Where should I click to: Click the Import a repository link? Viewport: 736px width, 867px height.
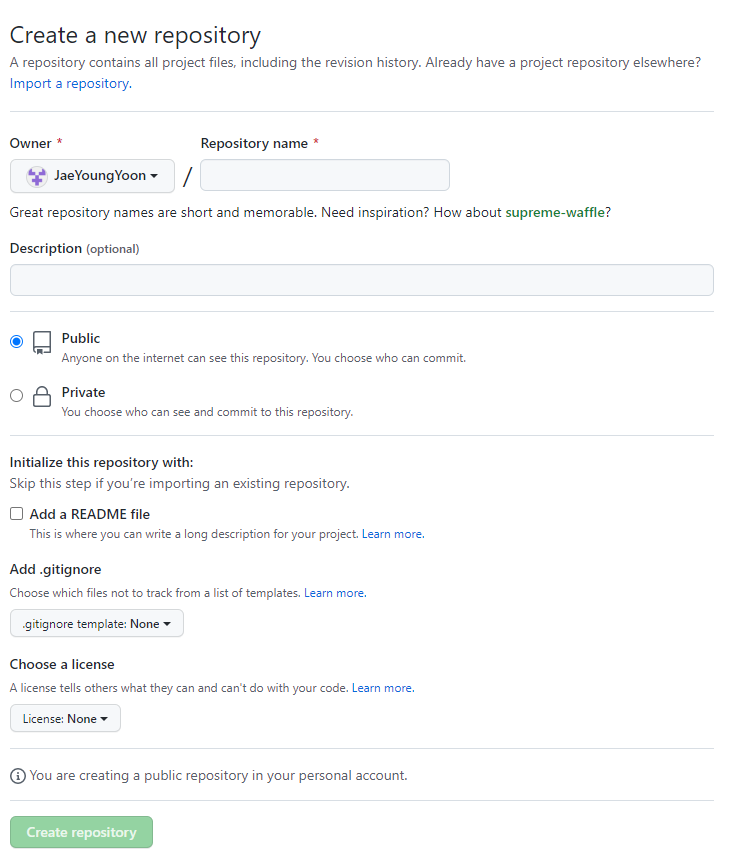tap(71, 83)
